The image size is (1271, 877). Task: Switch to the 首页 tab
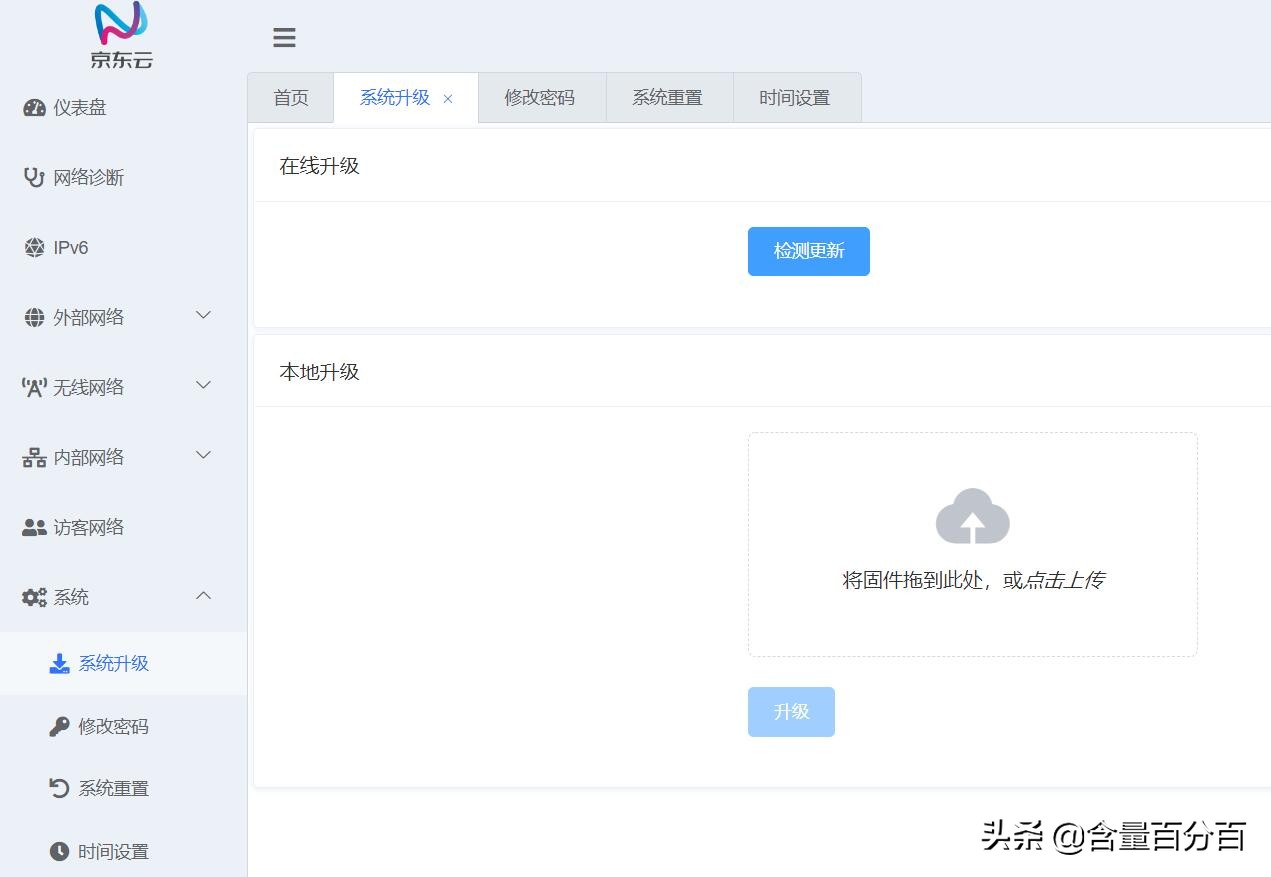coord(291,97)
